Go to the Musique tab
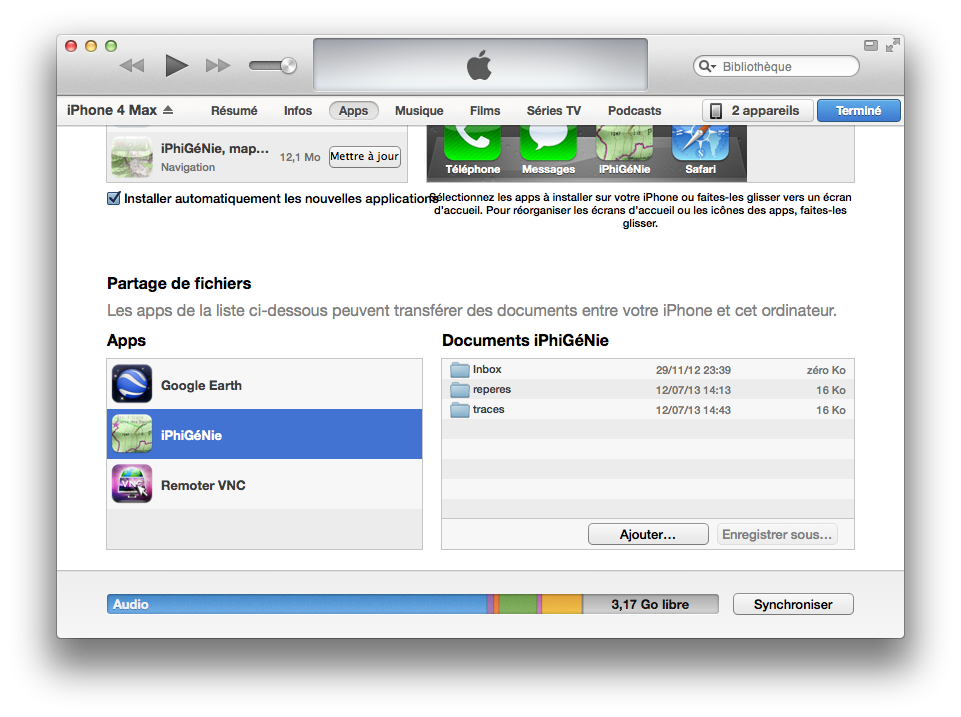This screenshot has height=717, width=961. pyautogui.click(x=419, y=111)
